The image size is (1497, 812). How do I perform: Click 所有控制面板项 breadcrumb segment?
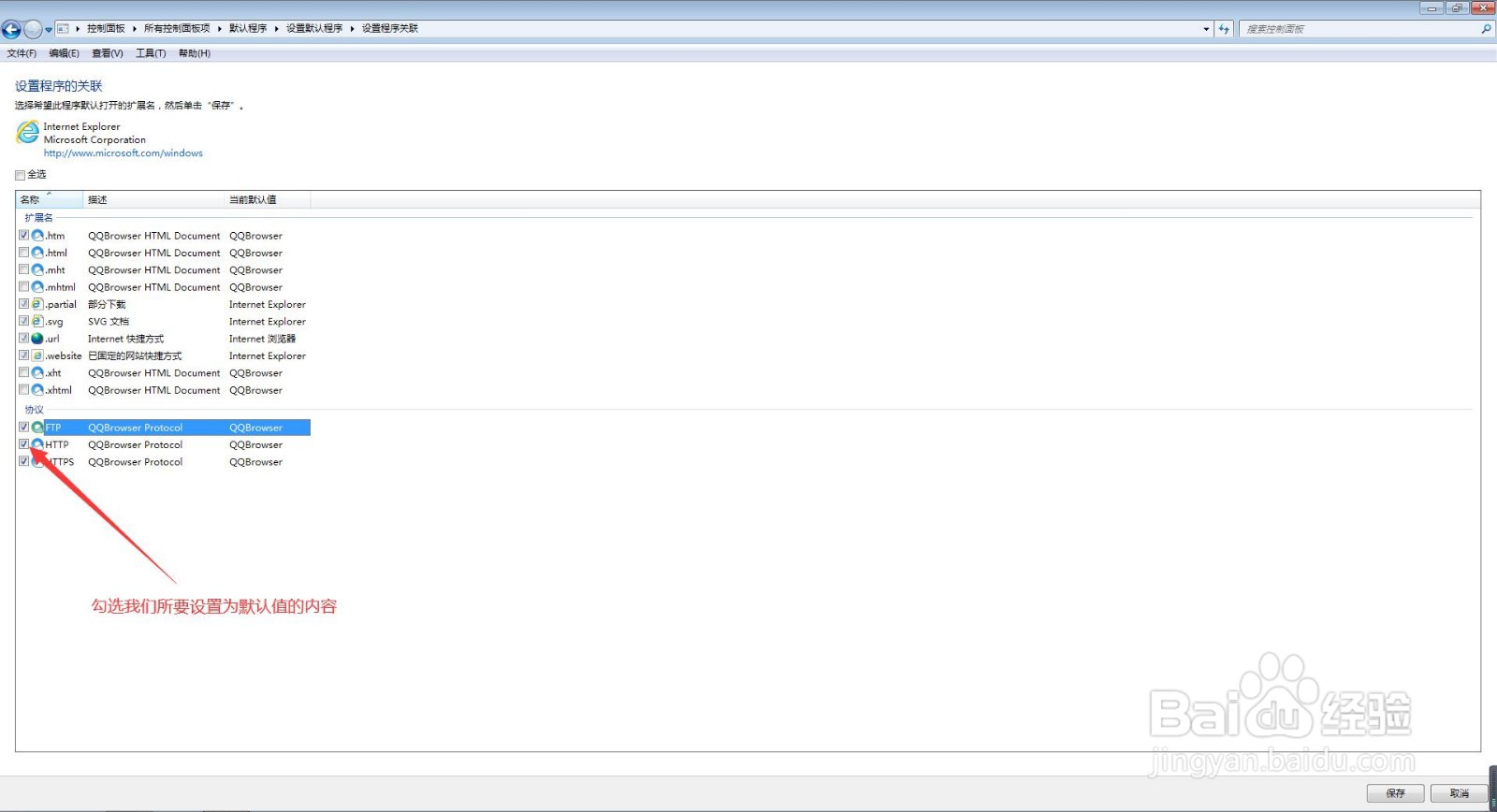point(177,29)
